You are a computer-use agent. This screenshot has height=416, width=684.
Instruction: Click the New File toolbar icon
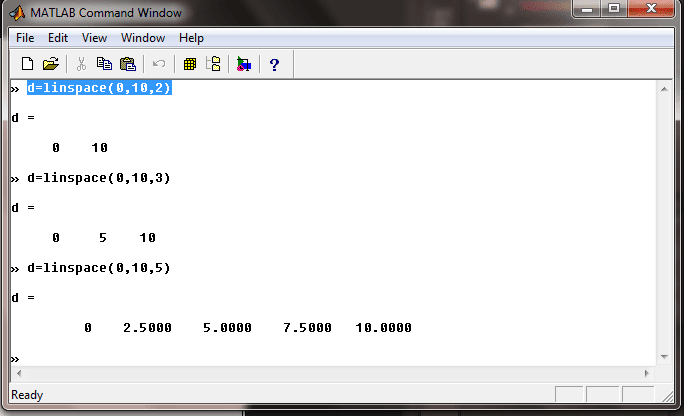point(27,64)
